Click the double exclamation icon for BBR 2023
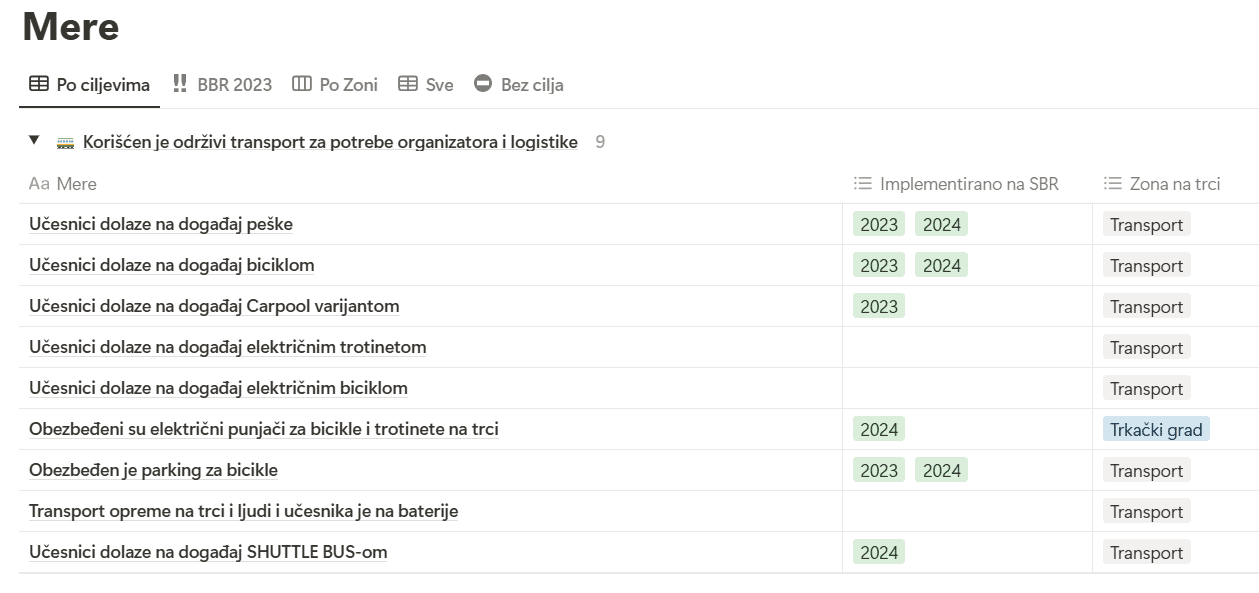 [180, 84]
